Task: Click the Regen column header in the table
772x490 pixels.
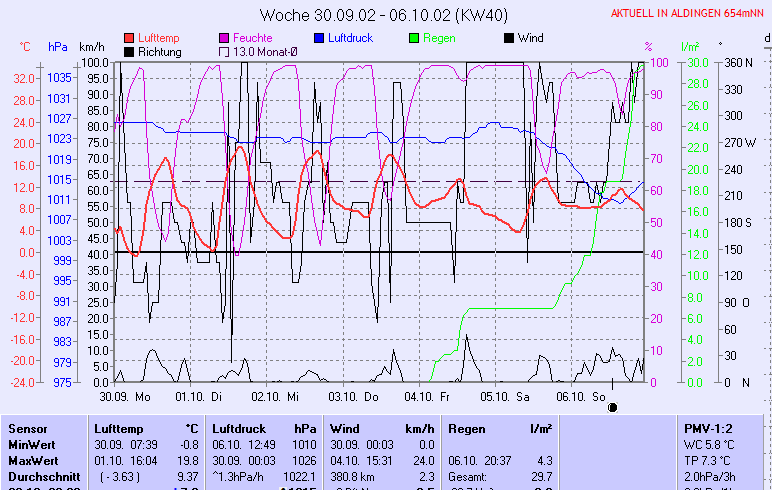Action: [x=467, y=428]
